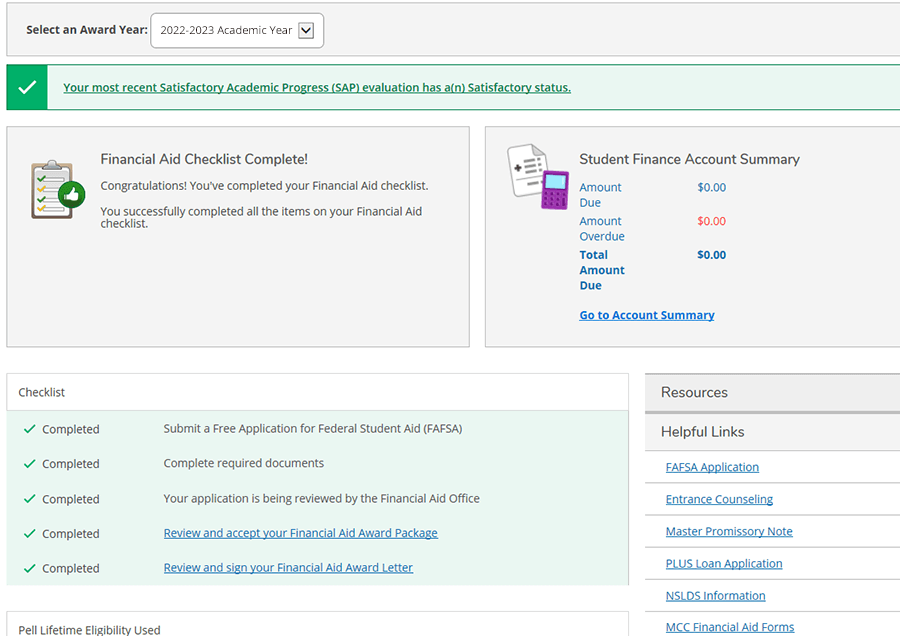Click the checkmark beside Complete required documents

click(x=30, y=463)
